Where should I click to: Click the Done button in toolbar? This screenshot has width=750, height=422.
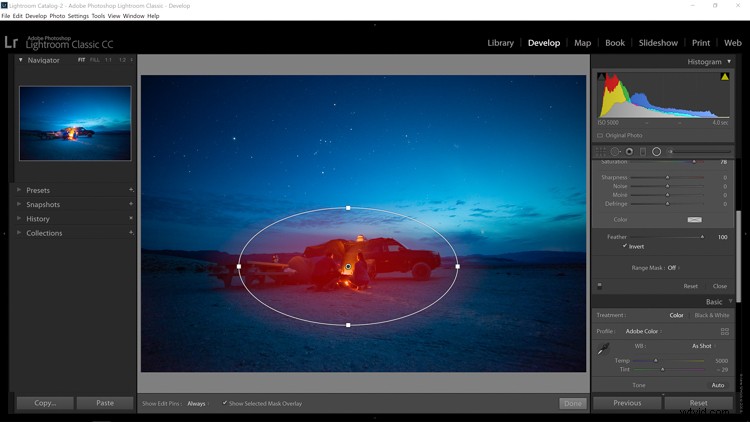point(573,403)
